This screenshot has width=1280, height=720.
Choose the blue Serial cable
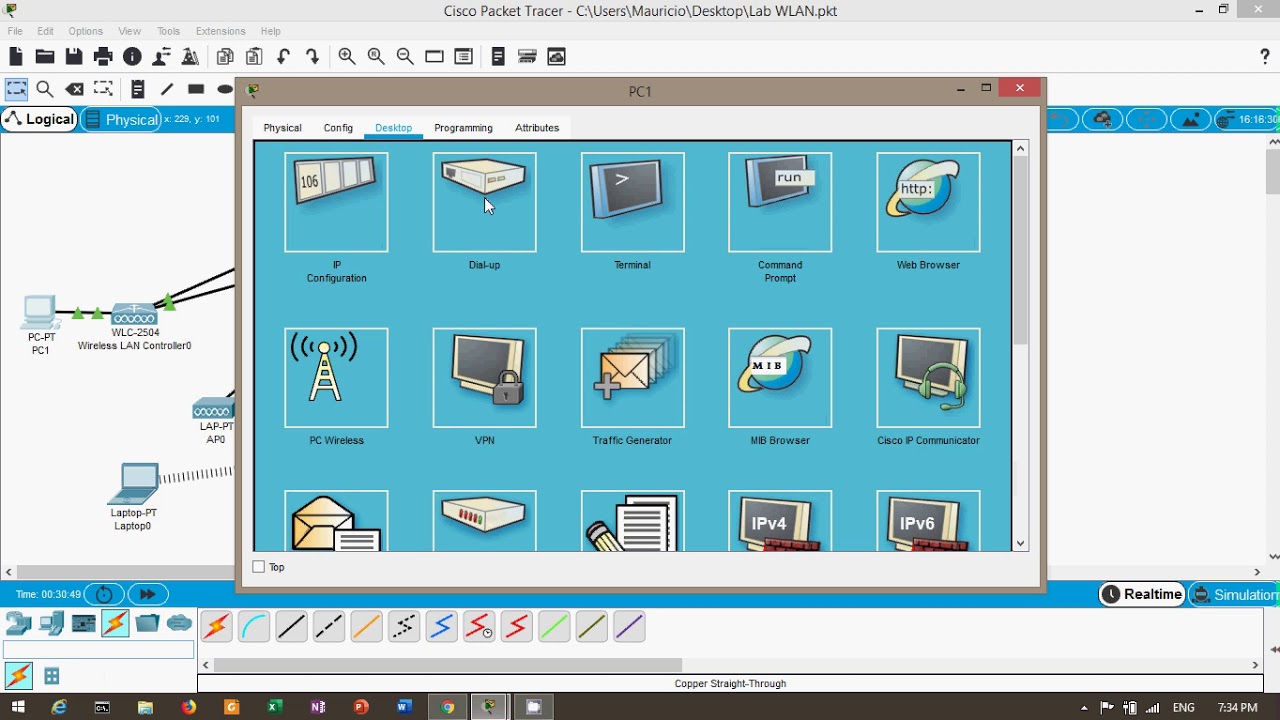click(x=441, y=627)
